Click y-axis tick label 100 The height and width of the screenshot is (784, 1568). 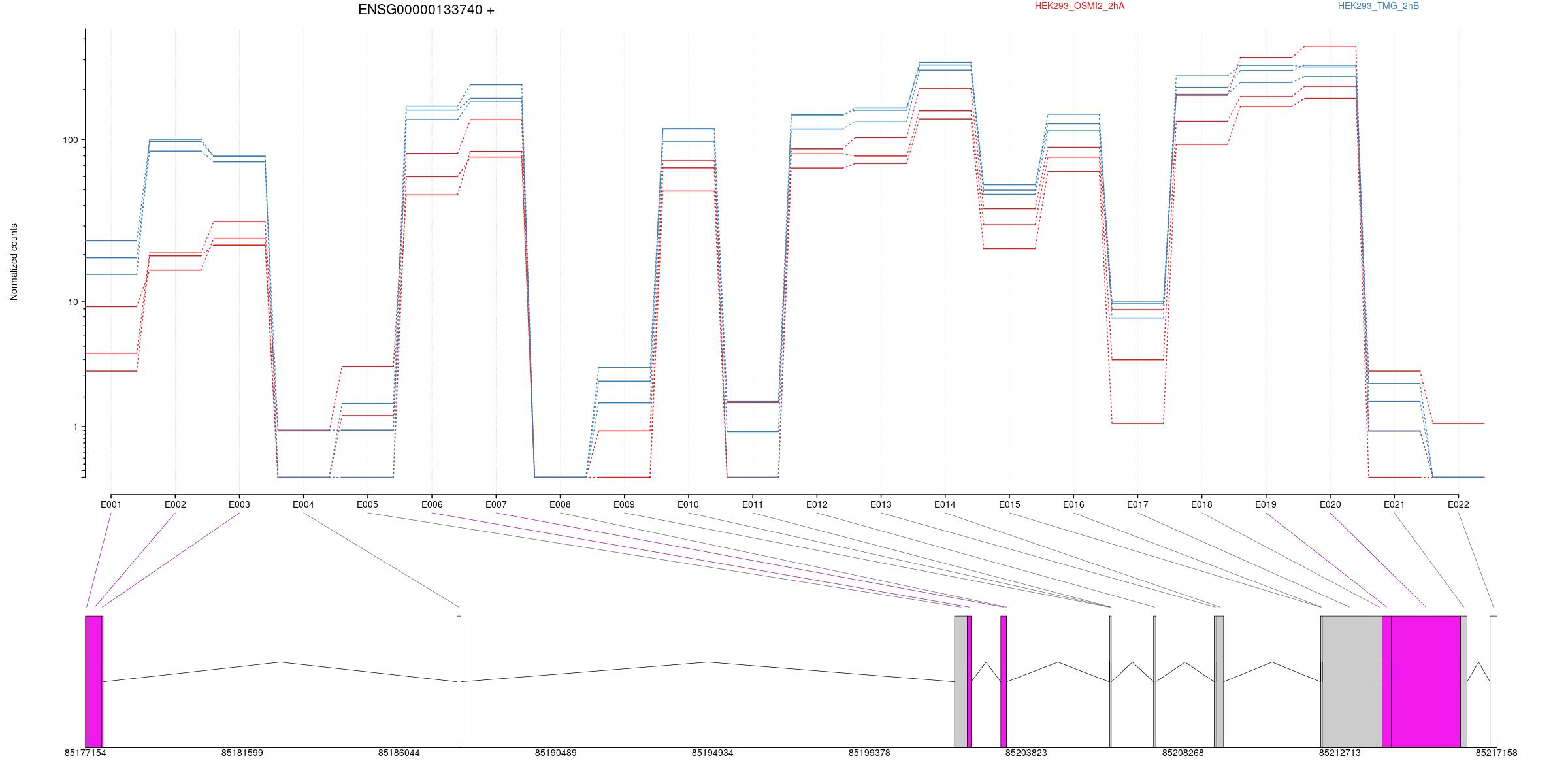click(70, 140)
